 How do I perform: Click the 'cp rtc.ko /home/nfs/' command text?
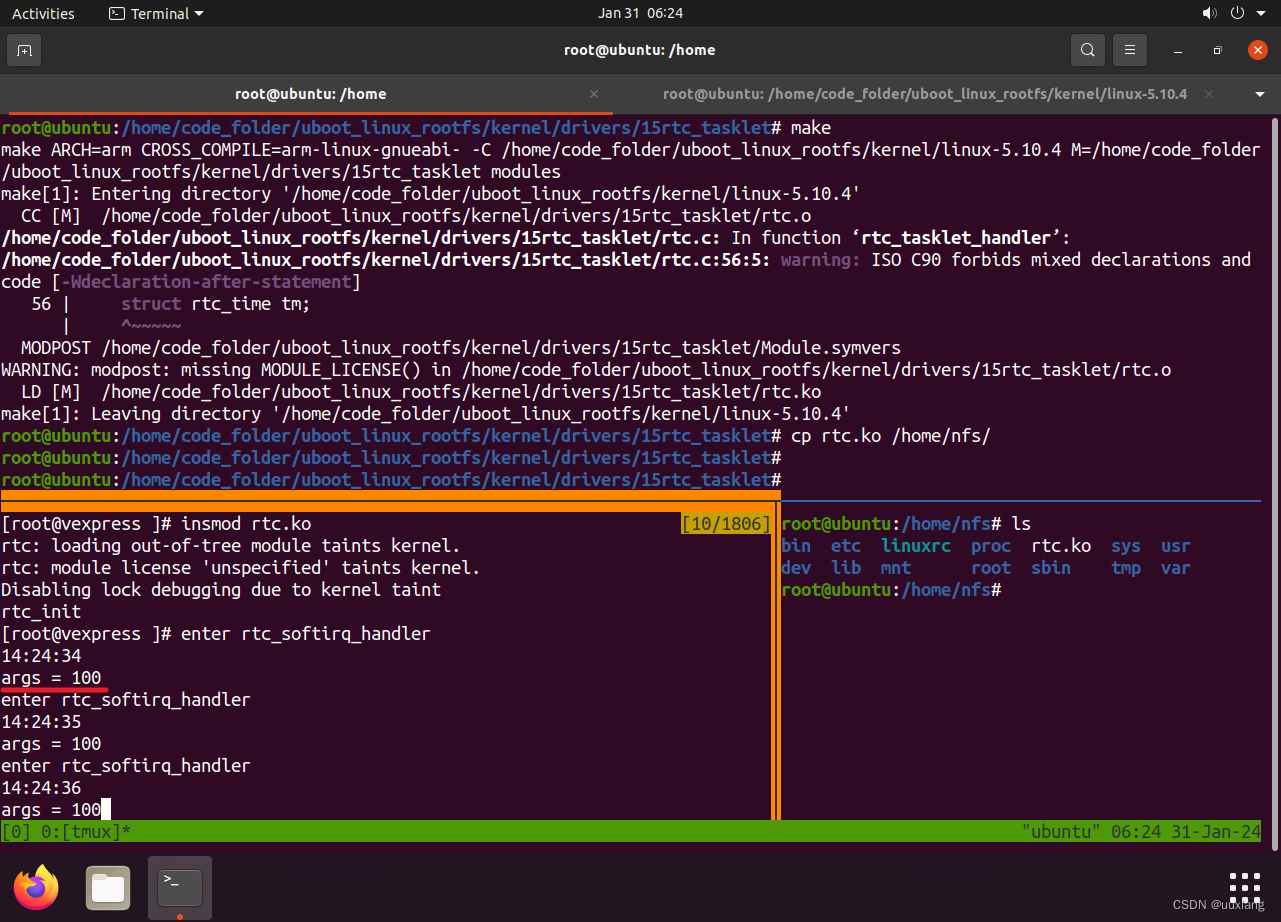[x=890, y=435]
